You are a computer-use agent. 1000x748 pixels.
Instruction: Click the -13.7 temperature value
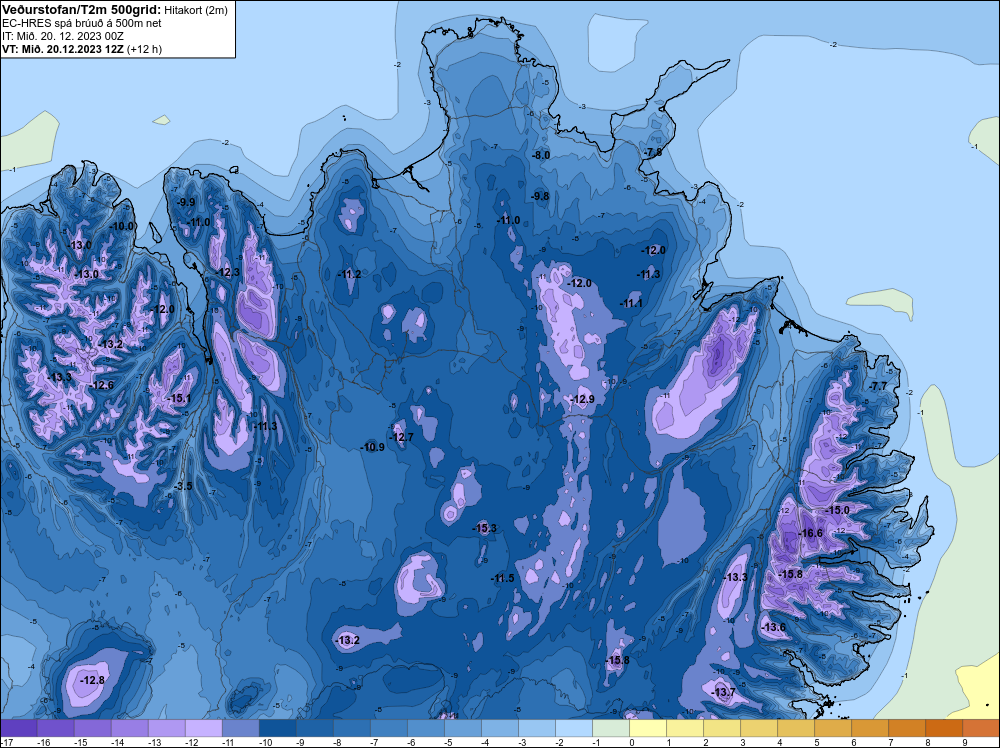click(723, 693)
